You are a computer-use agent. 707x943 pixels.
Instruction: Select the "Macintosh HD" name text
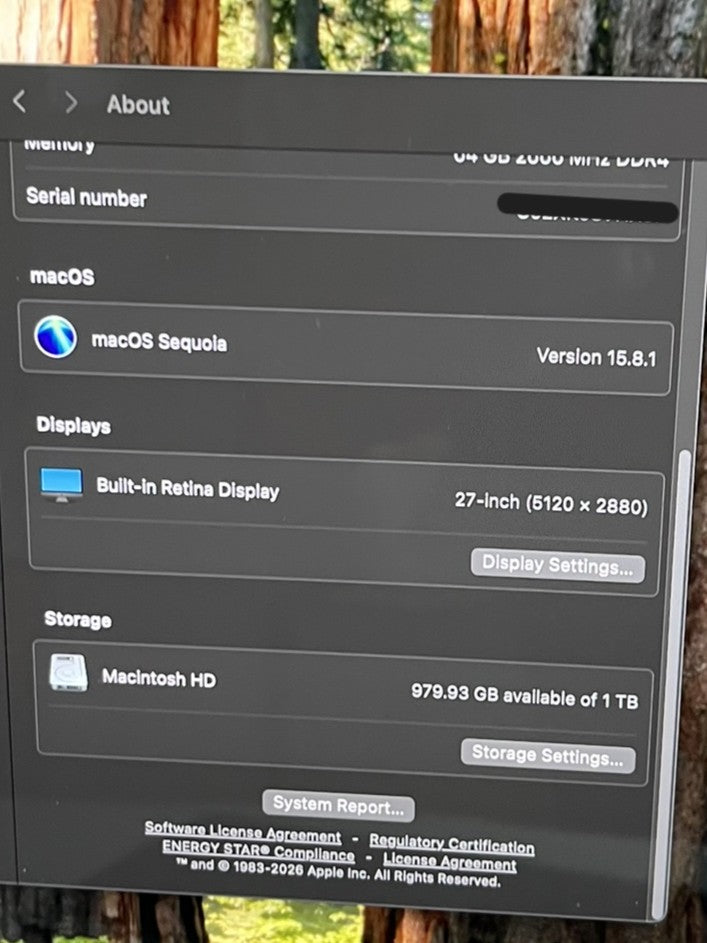pos(159,678)
